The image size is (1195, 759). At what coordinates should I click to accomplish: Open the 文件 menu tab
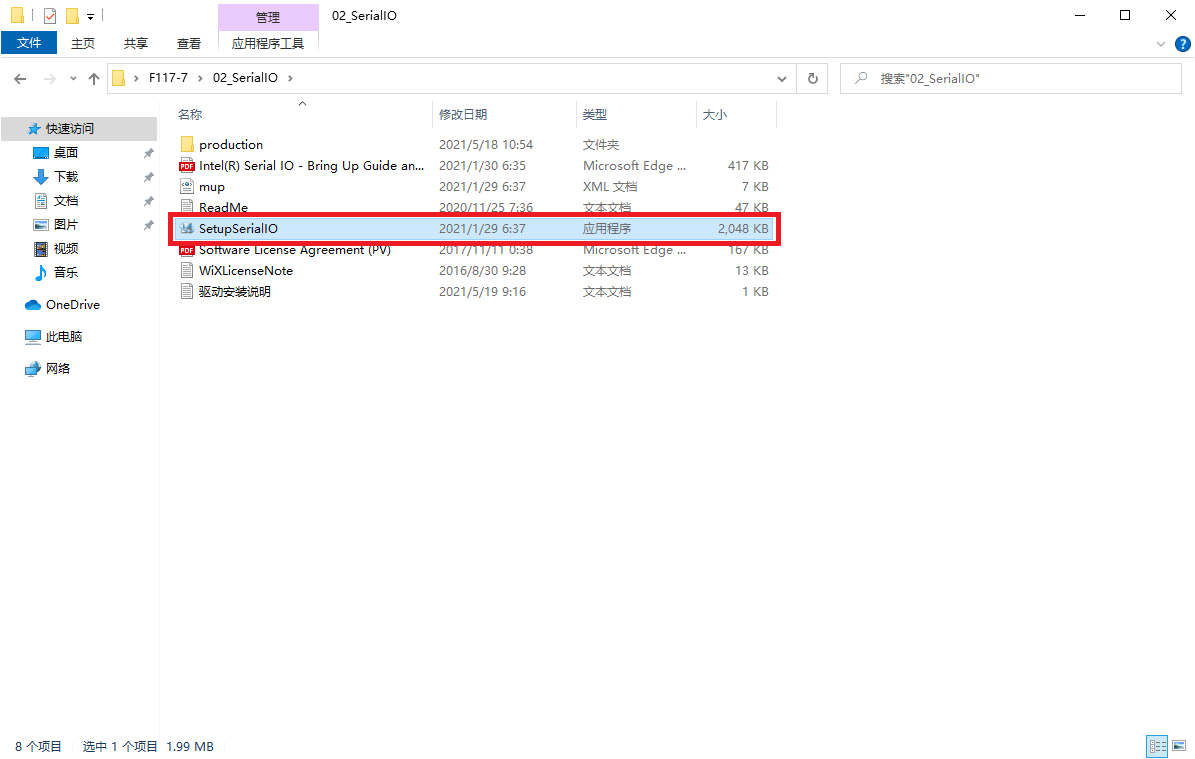coord(29,43)
